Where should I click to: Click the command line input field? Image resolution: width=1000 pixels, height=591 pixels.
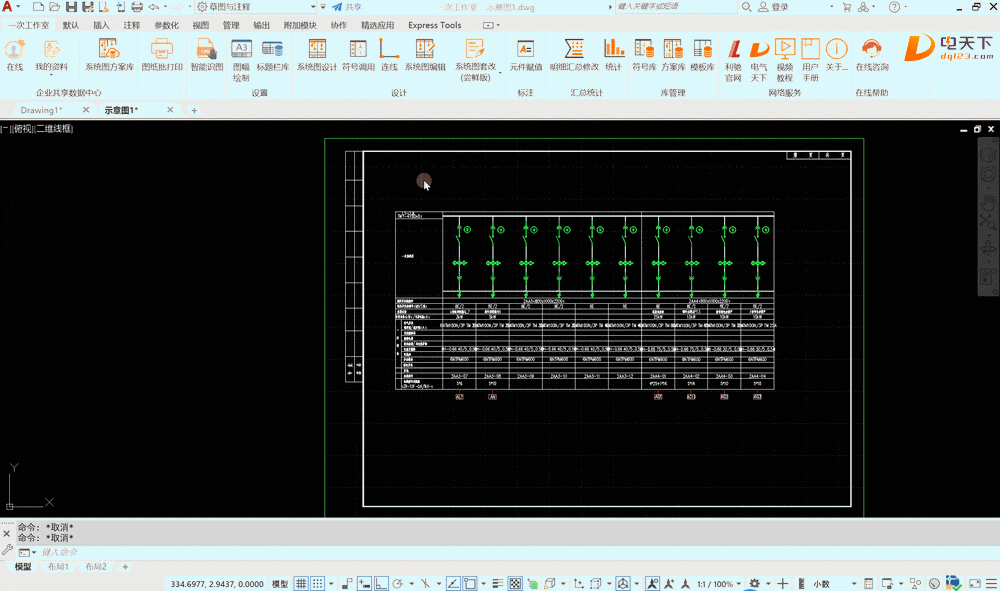pos(200,552)
